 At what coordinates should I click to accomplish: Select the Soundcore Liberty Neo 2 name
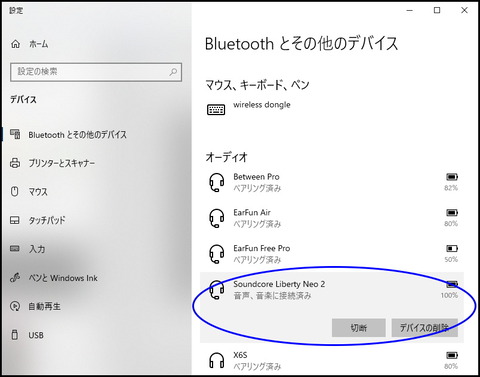(x=279, y=284)
